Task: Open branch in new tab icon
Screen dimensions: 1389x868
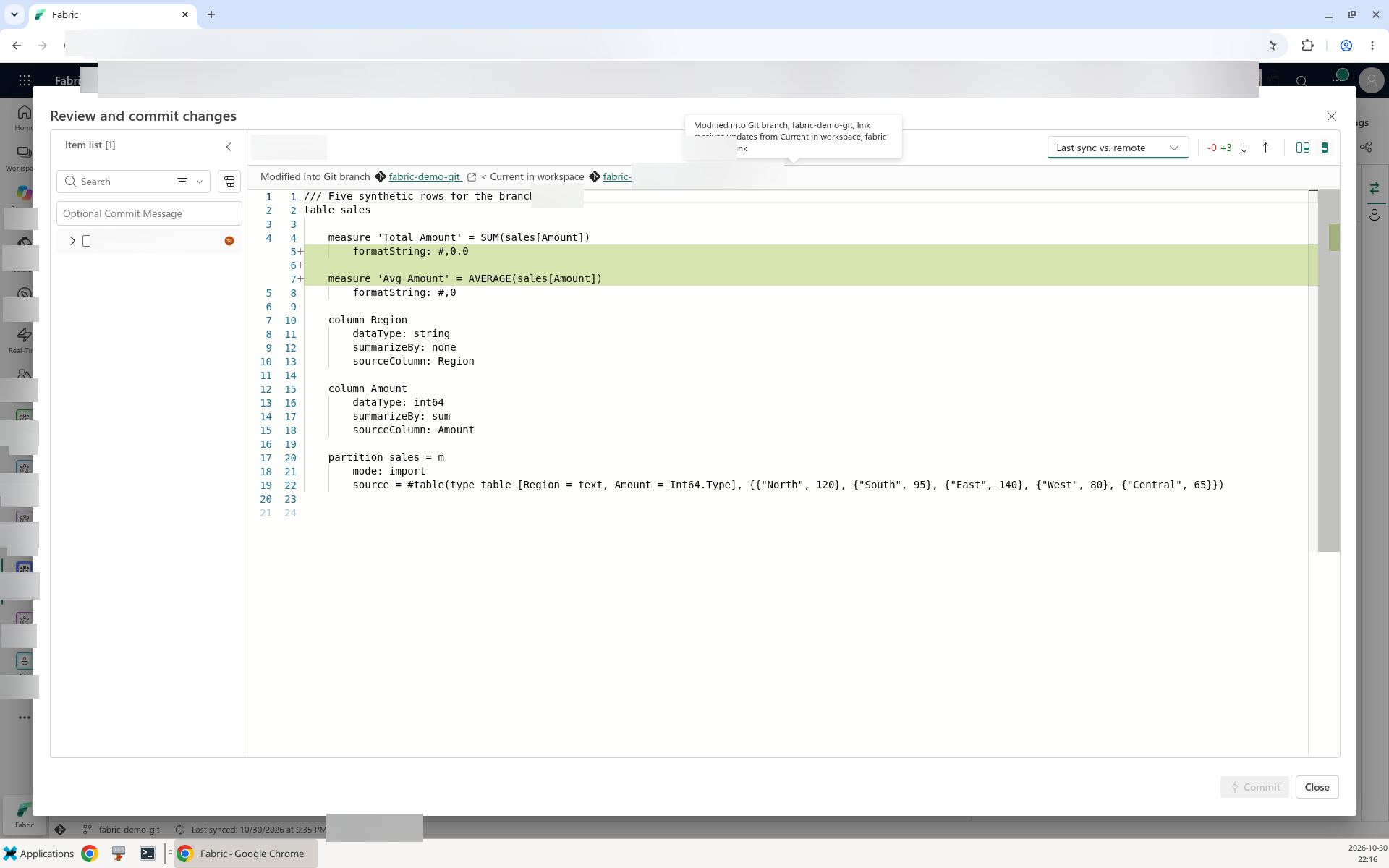Action: pos(472,177)
